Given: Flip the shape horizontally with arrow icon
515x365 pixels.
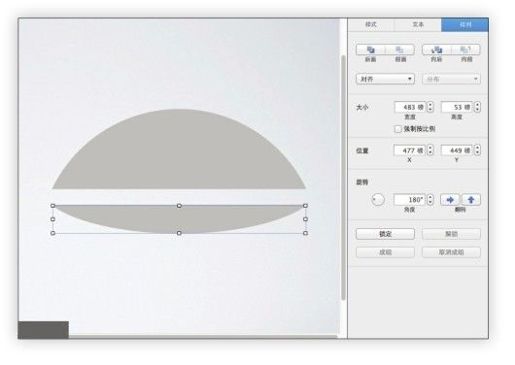Looking at the screenshot, I should coord(450,200).
